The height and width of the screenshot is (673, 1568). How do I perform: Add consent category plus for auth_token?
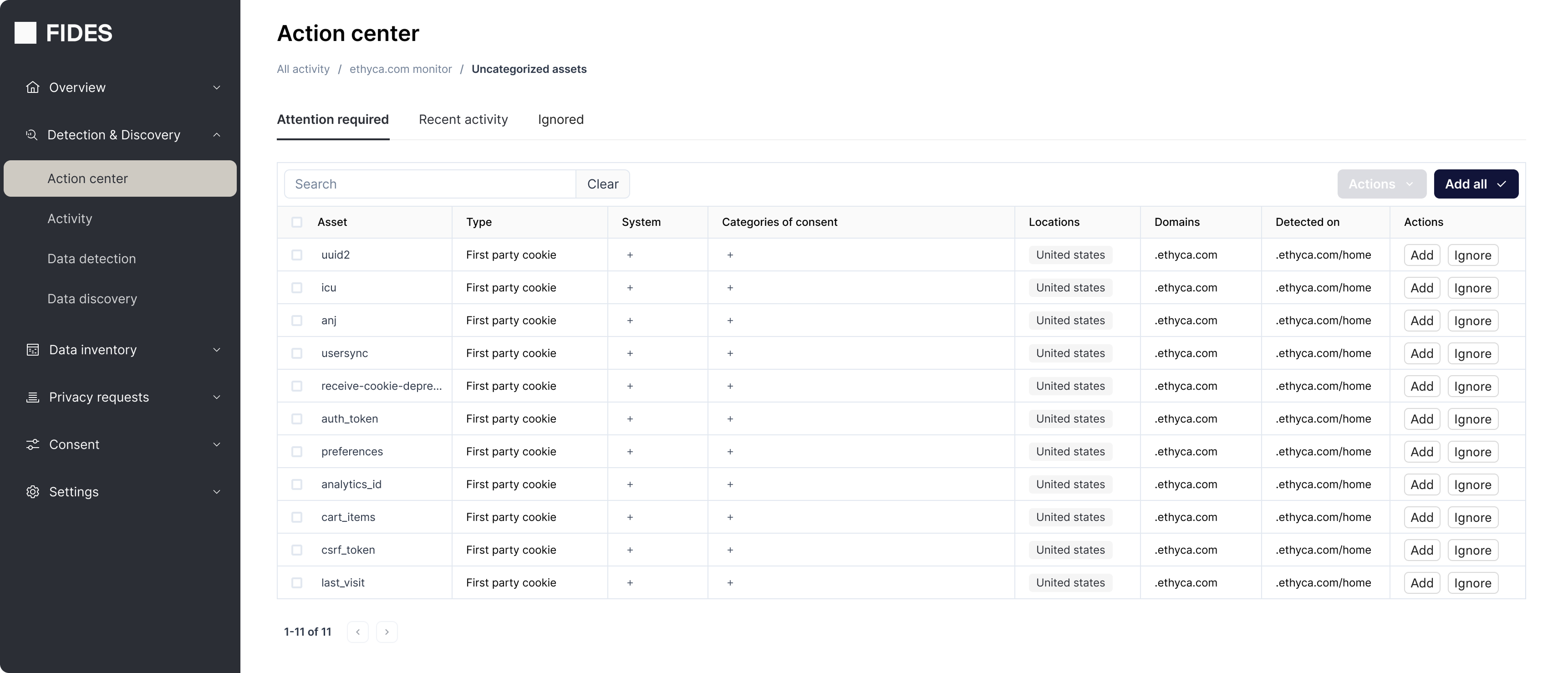(730, 418)
